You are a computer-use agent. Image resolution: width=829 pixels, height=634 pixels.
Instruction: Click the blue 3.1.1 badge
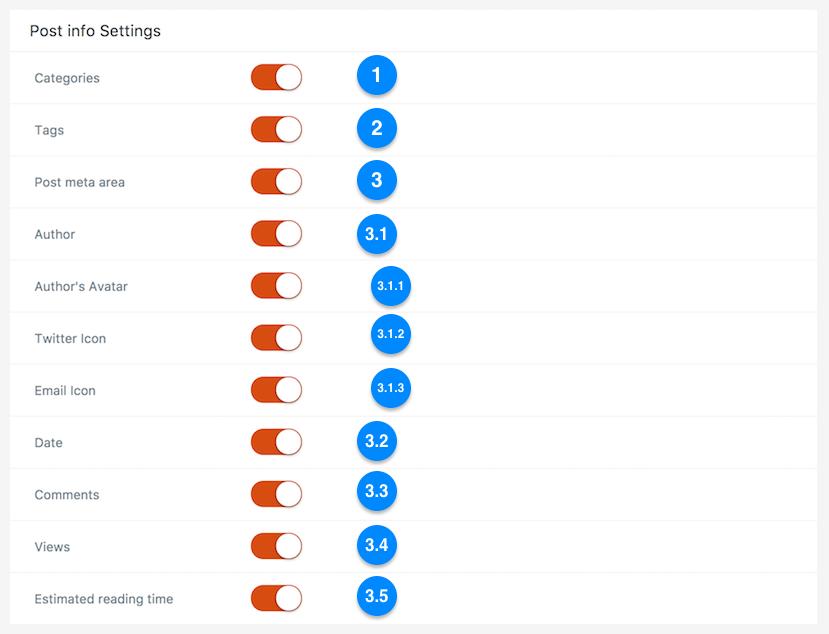[391, 286]
